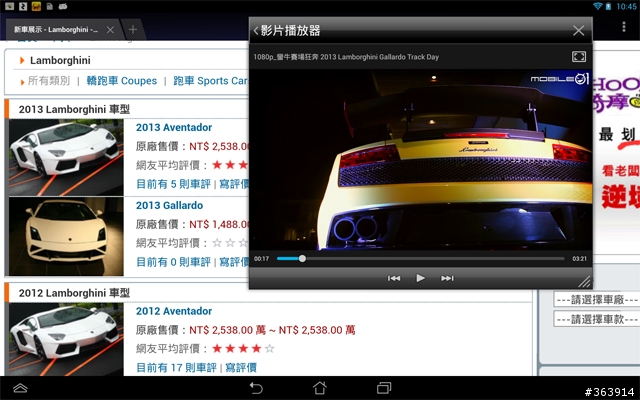Screen dimensions: 640x400
Task: Open the 2013 Aventador link
Action: coord(174,127)
